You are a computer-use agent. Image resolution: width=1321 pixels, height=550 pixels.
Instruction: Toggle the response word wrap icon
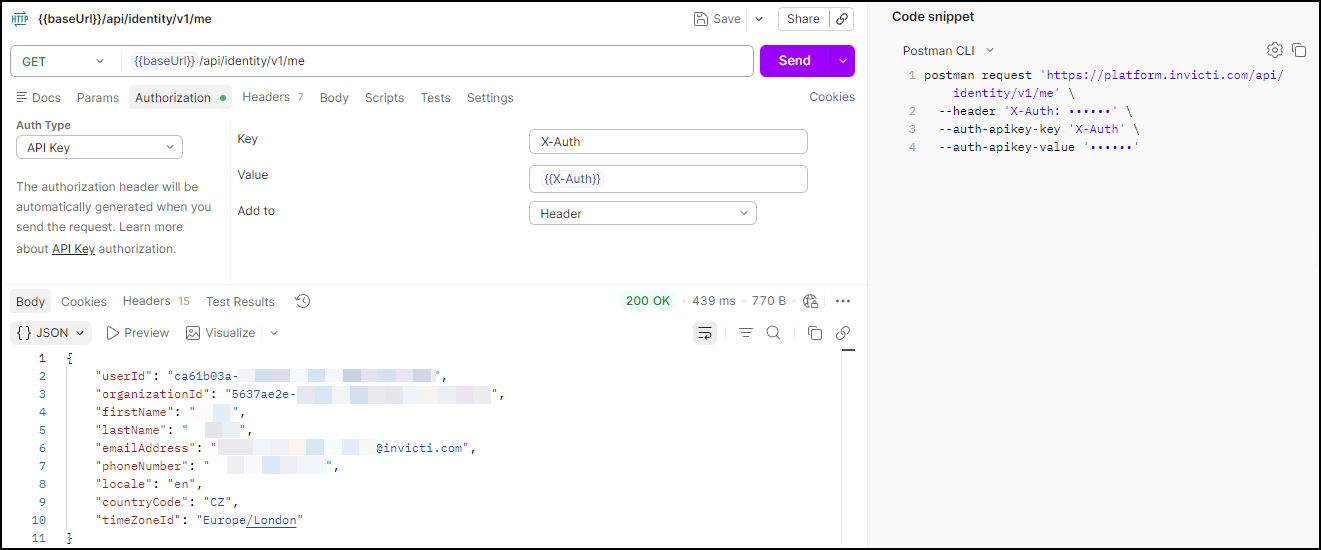705,333
